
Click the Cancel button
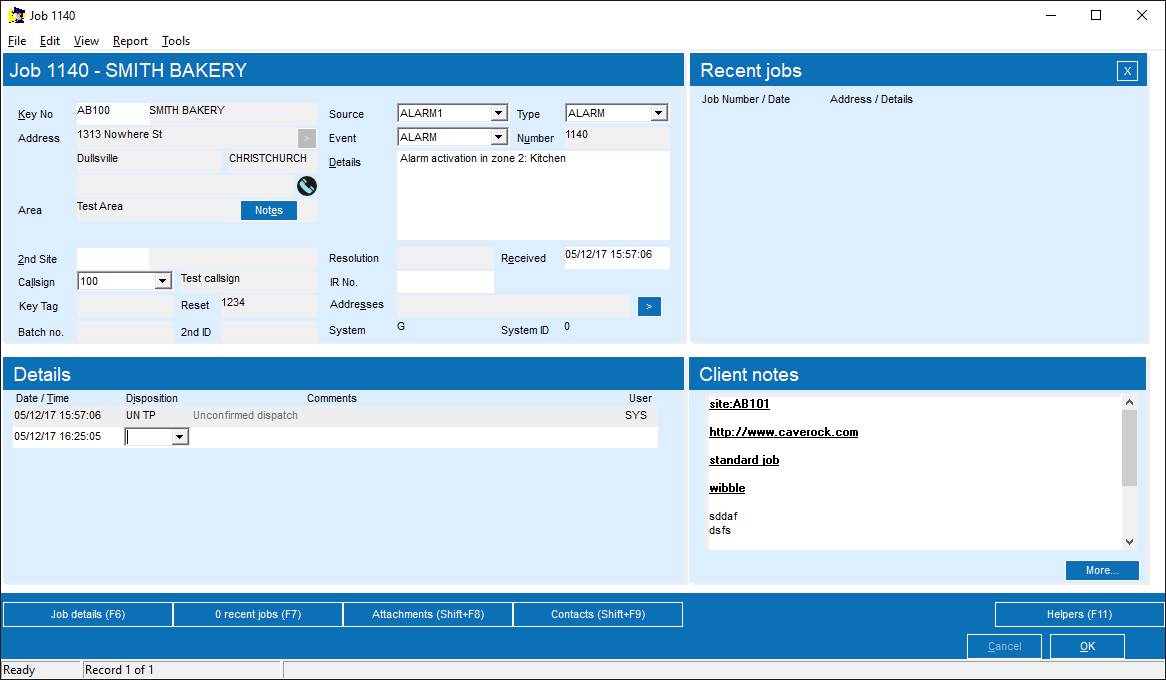(x=1004, y=647)
